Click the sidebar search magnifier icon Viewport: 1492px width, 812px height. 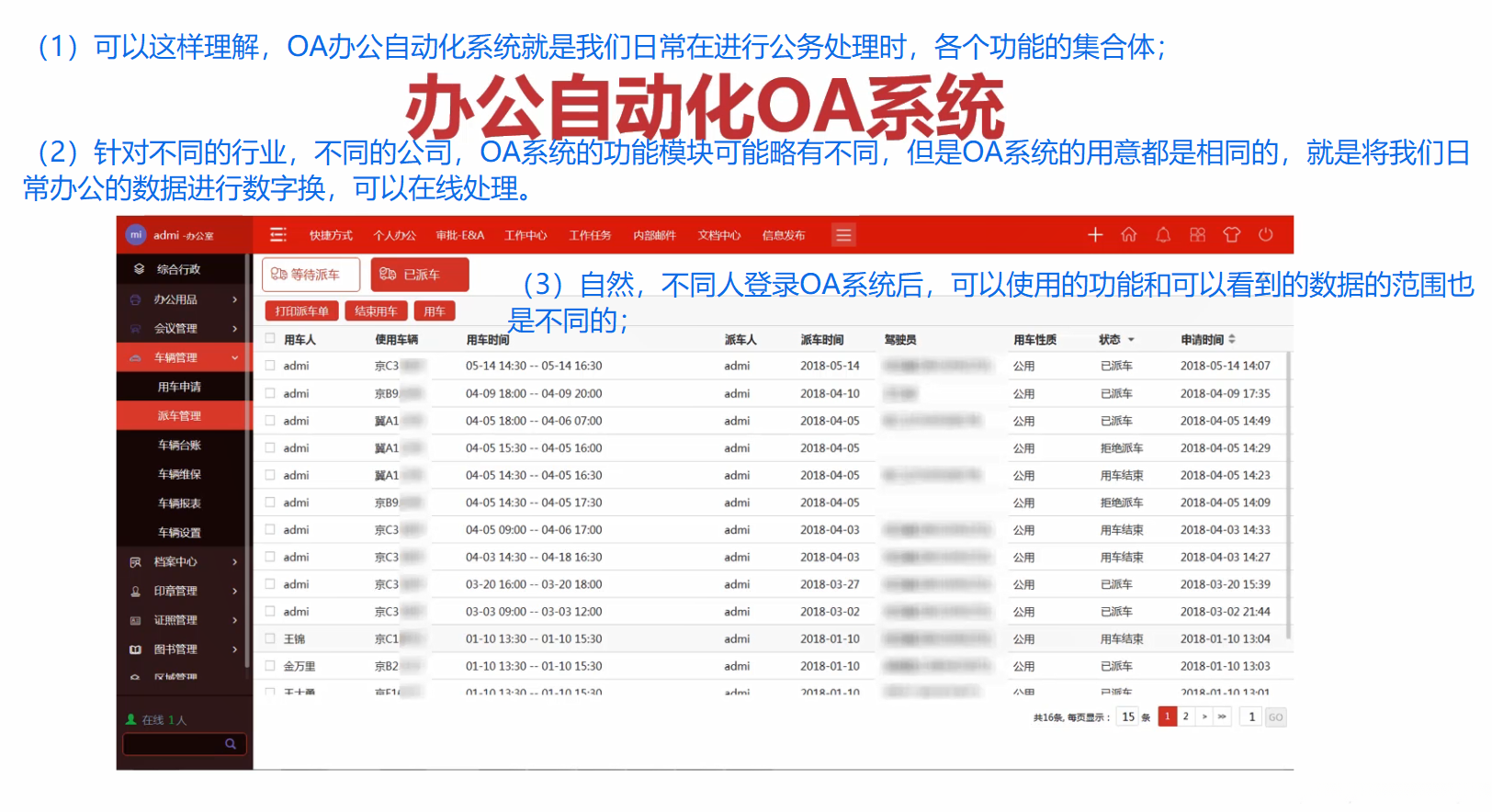231,744
